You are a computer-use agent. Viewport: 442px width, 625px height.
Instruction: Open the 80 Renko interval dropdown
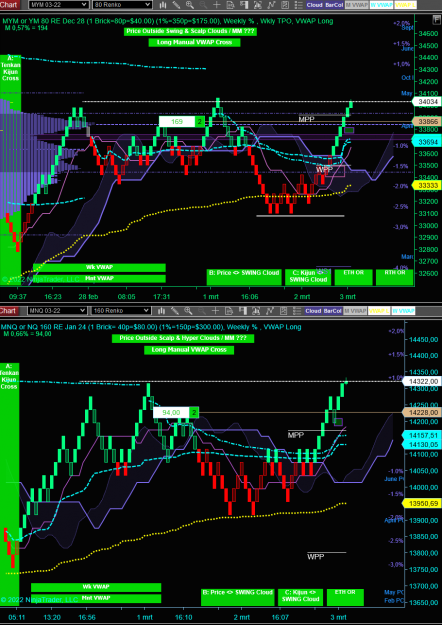click(122, 5)
